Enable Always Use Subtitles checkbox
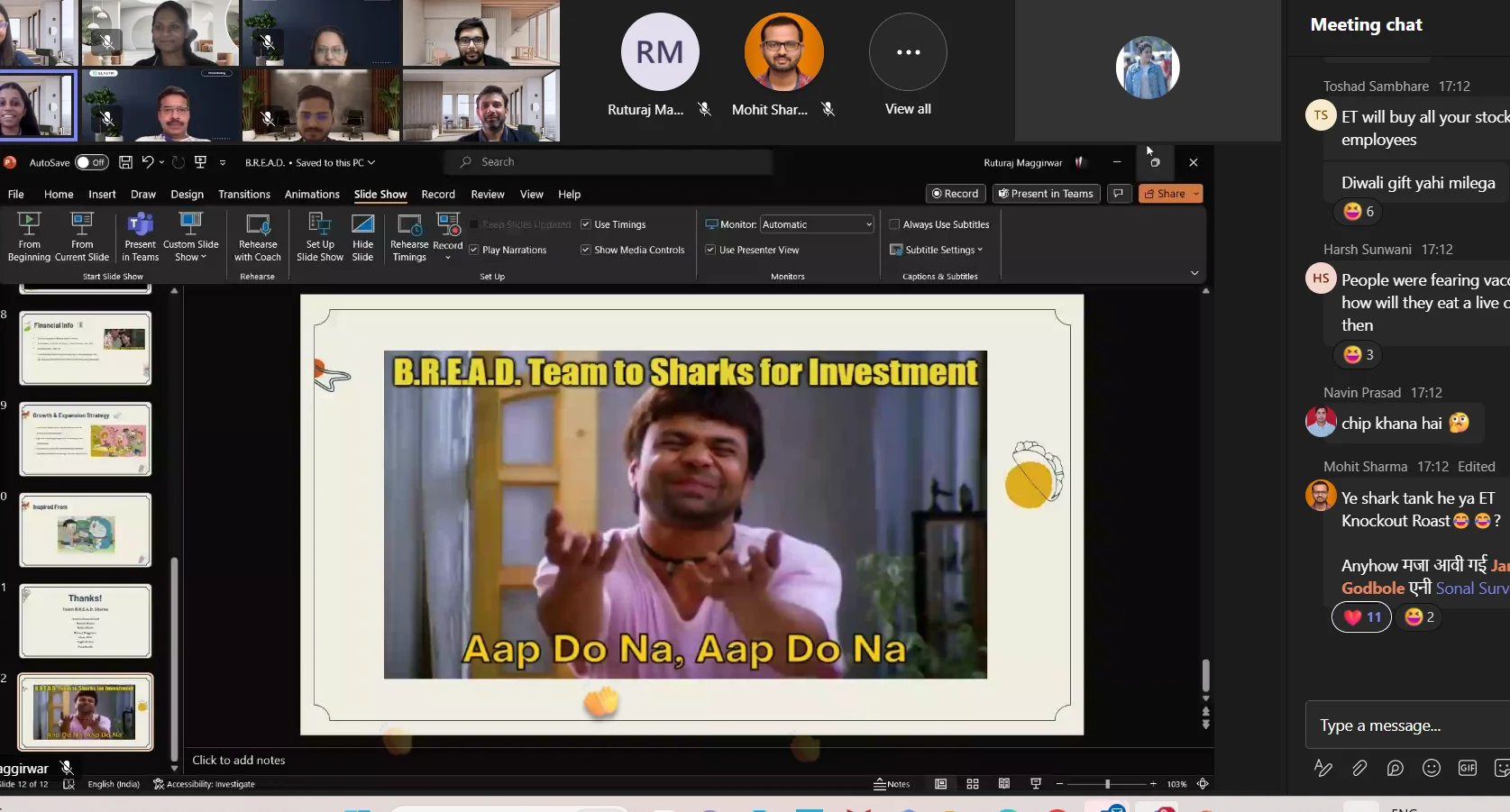1510x812 pixels. point(894,224)
